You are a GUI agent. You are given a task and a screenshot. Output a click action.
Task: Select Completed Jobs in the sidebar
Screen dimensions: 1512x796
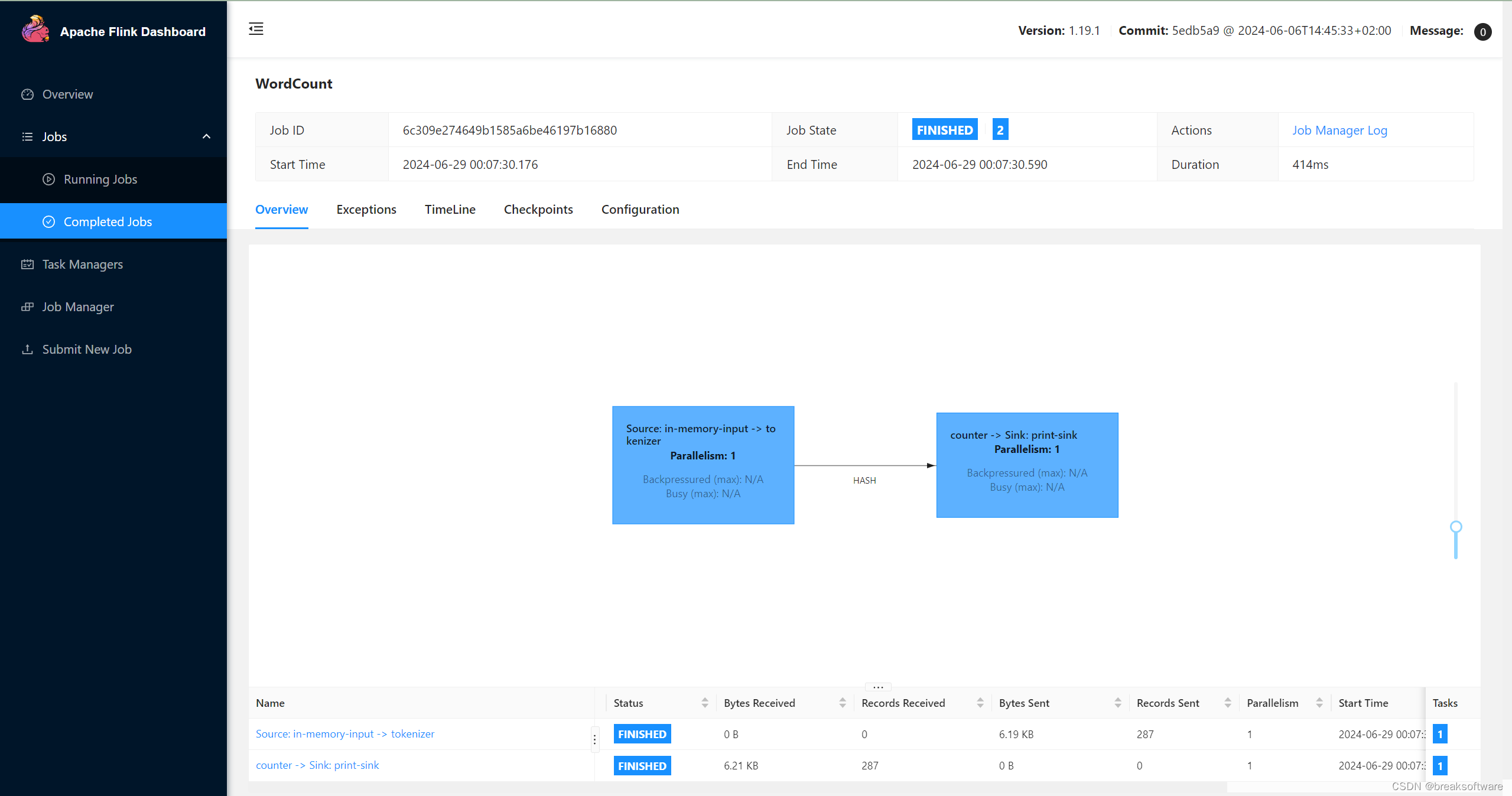click(x=113, y=221)
